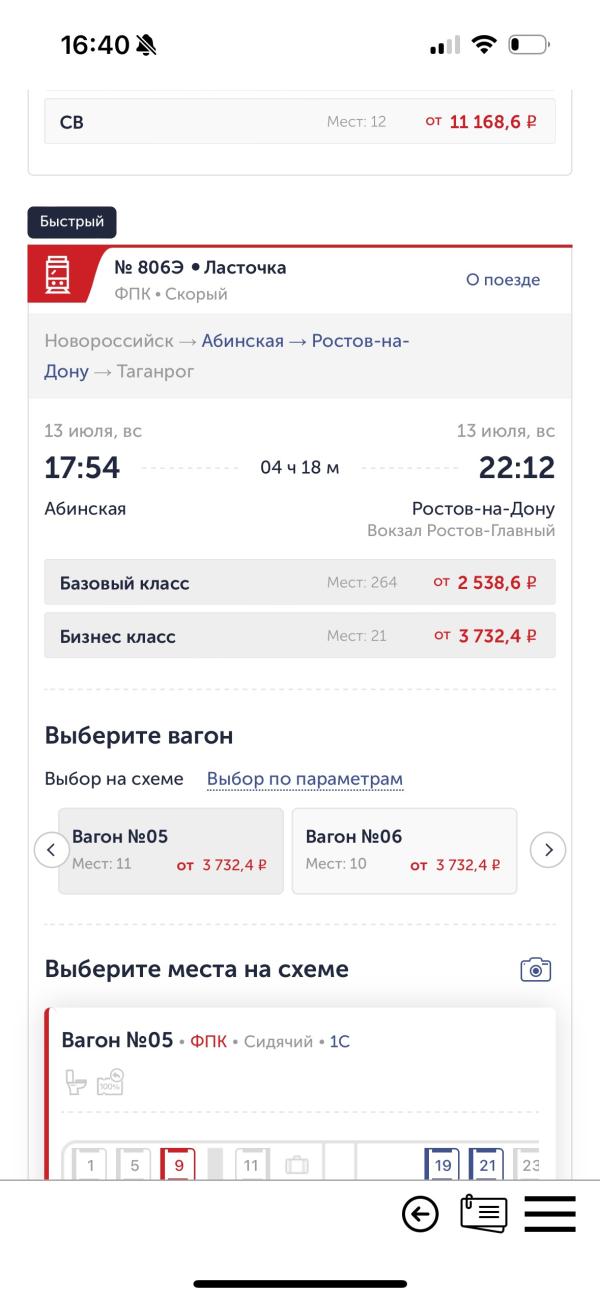Show next wagons with the right chevron

(548, 851)
